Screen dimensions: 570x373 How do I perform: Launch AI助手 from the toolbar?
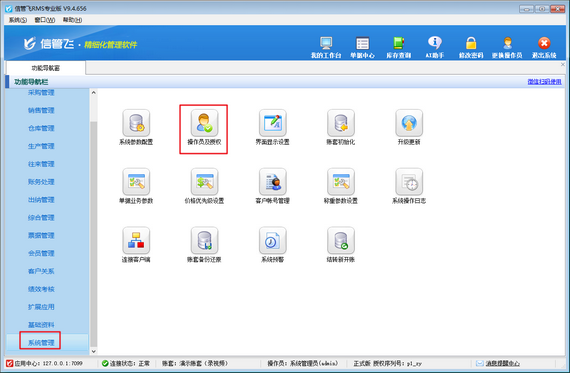435,47
